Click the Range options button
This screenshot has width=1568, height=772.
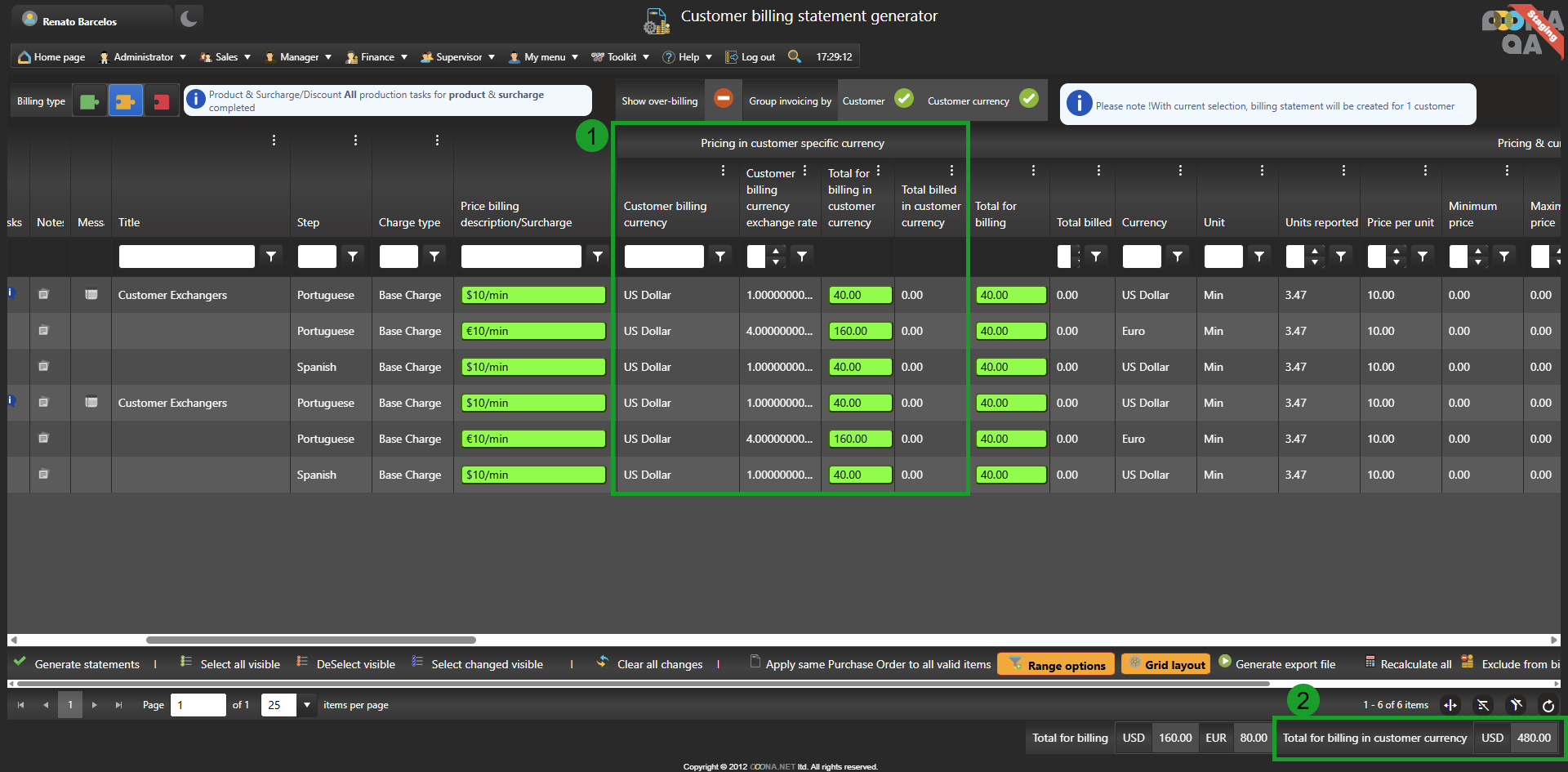click(1057, 665)
